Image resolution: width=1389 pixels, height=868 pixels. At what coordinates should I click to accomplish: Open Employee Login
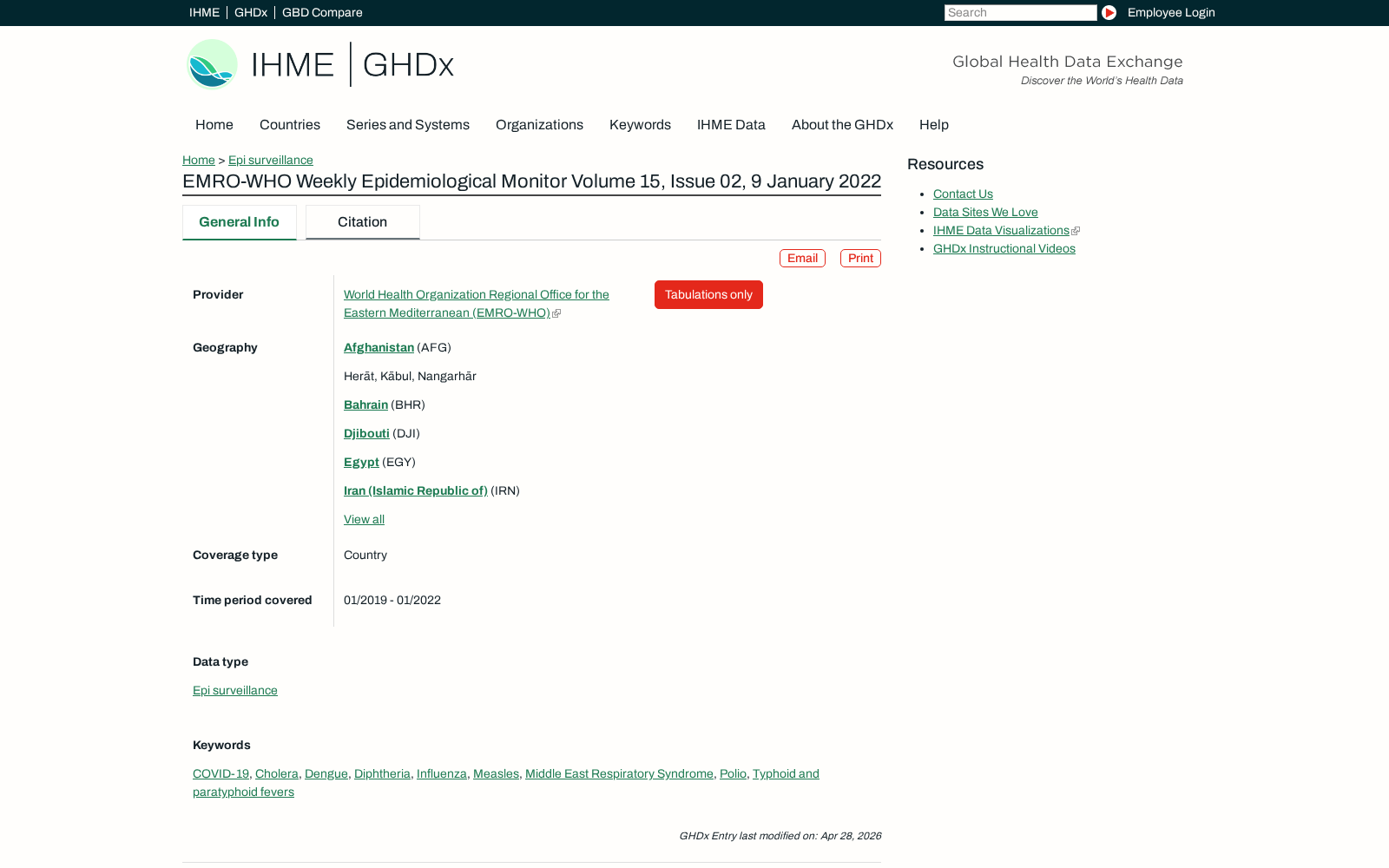(x=1171, y=12)
